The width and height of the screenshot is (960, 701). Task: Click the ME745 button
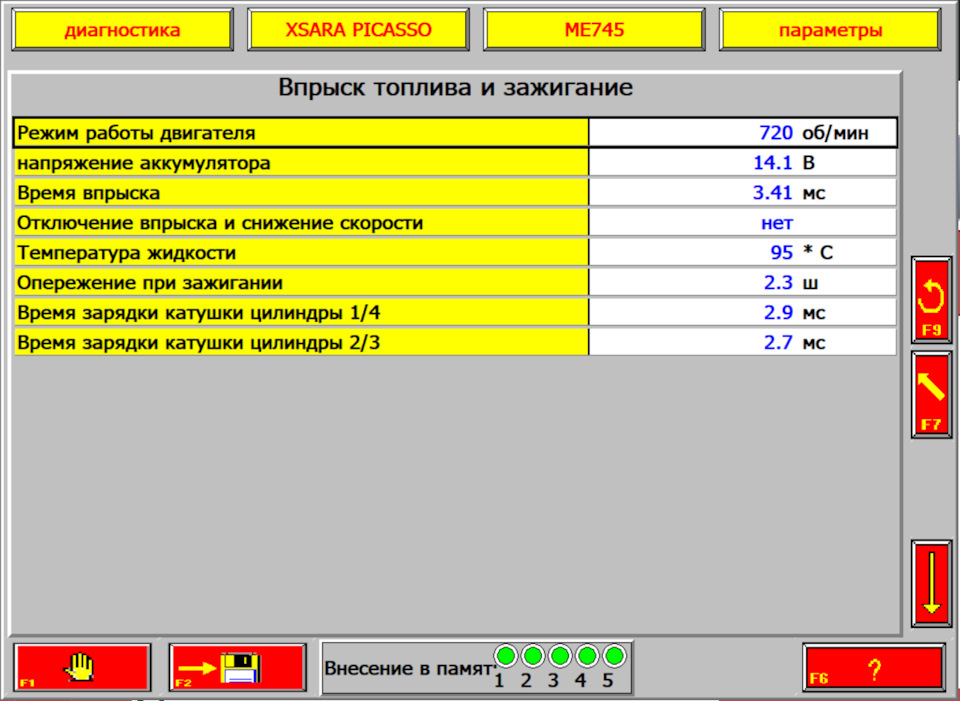pyautogui.click(x=594, y=29)
